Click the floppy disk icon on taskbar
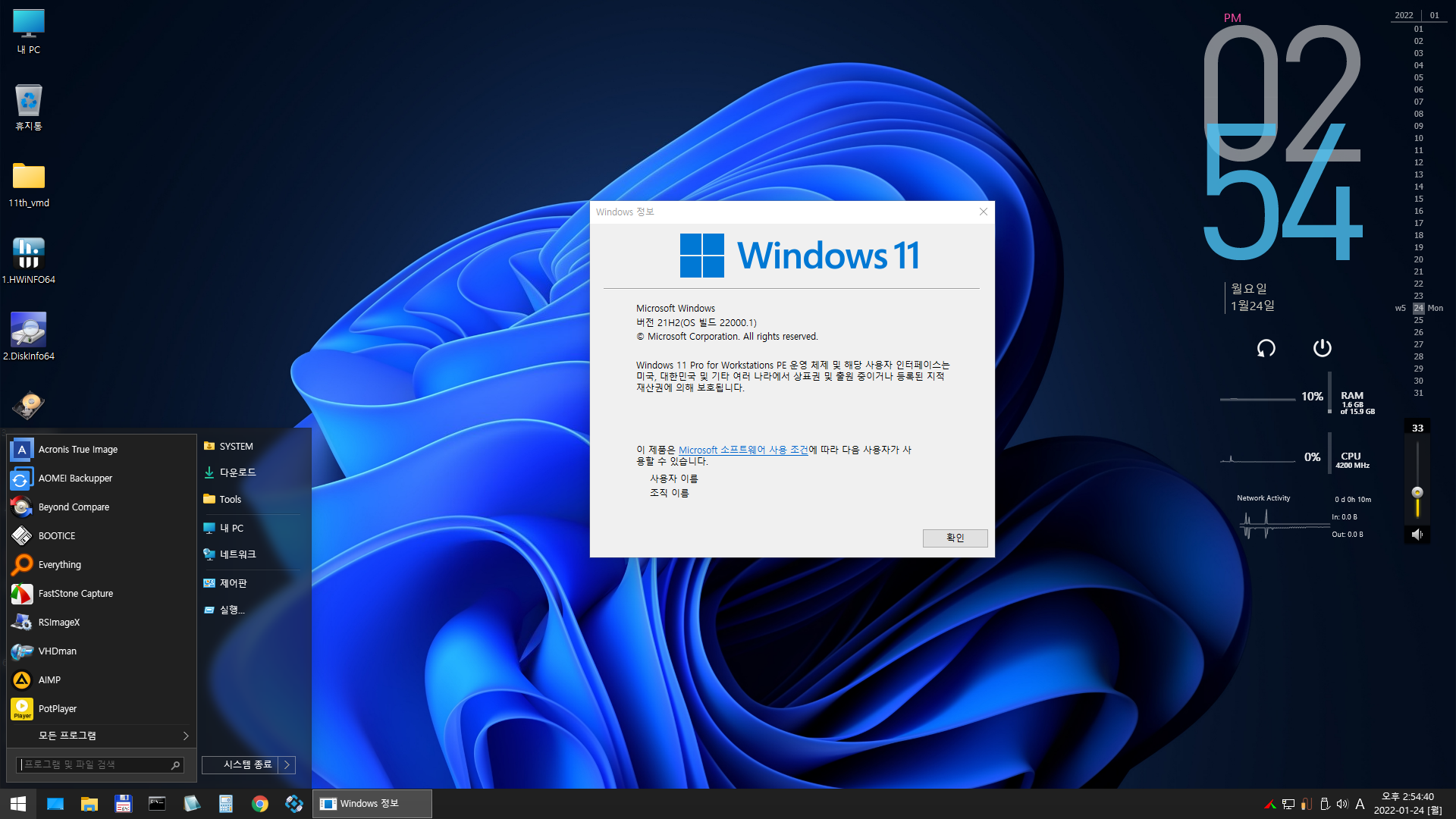 click(123, 804)
